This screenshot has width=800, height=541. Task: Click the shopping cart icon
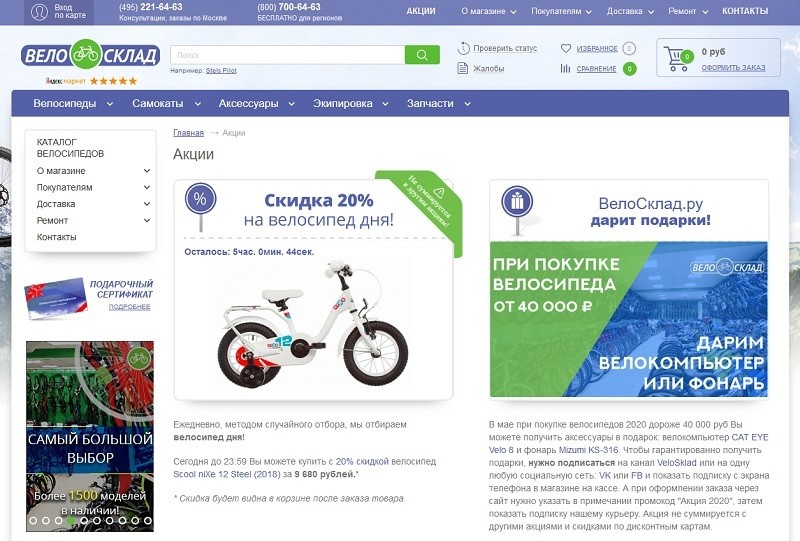click(677, 58)
